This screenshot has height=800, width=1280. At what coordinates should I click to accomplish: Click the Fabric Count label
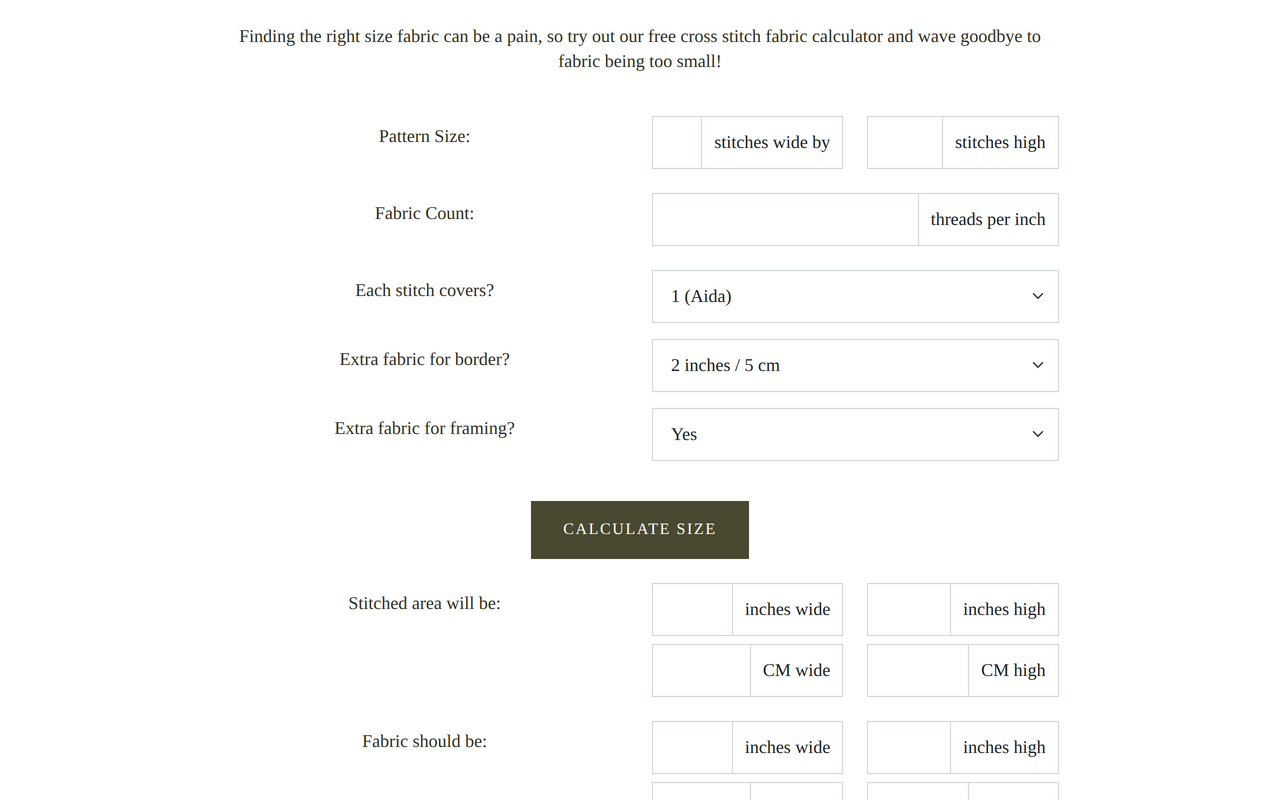[424, 213]
